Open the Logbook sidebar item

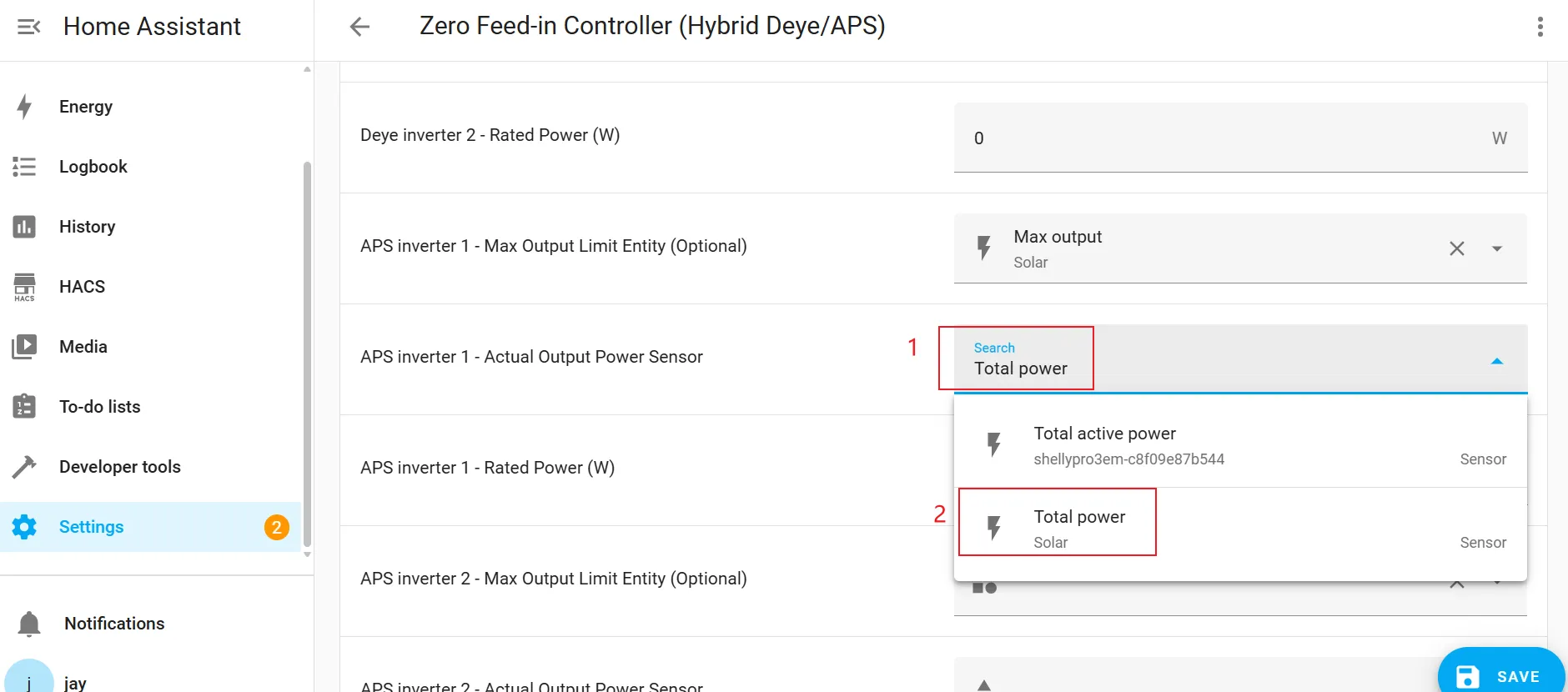coord(93,167)
